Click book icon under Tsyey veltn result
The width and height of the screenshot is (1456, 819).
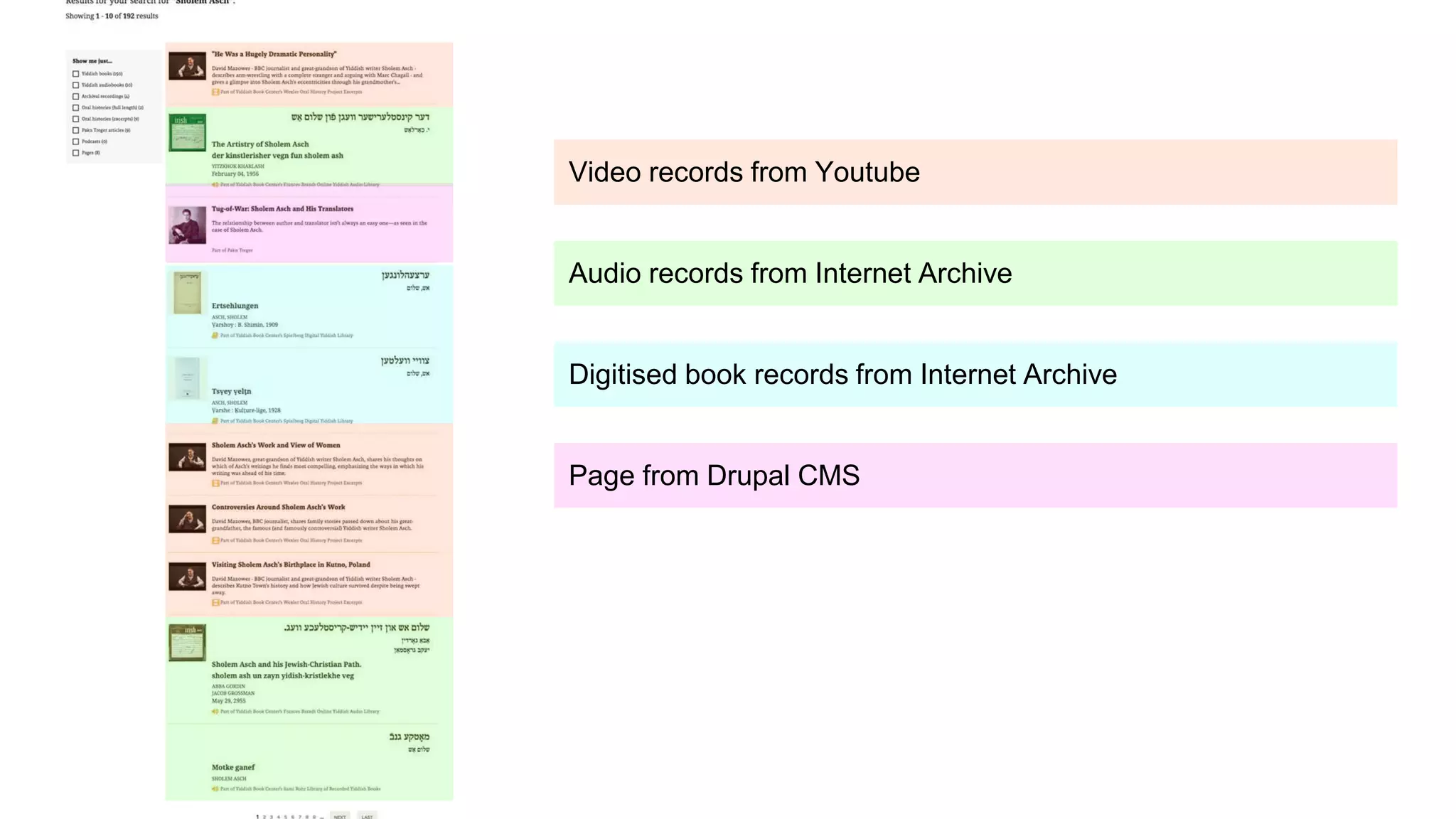tap(215, 420)
